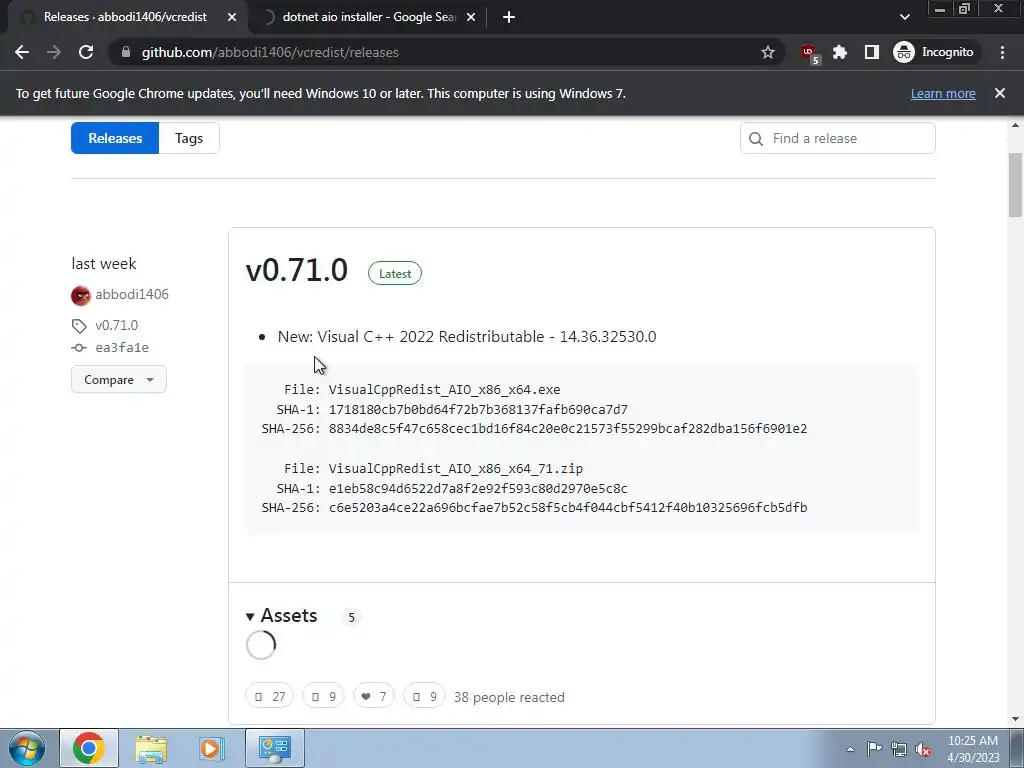Close the dotnet aio installer tab
The height and width of the screenshot is (768, 1024).
pyautogui.click(x=471, y=17)
